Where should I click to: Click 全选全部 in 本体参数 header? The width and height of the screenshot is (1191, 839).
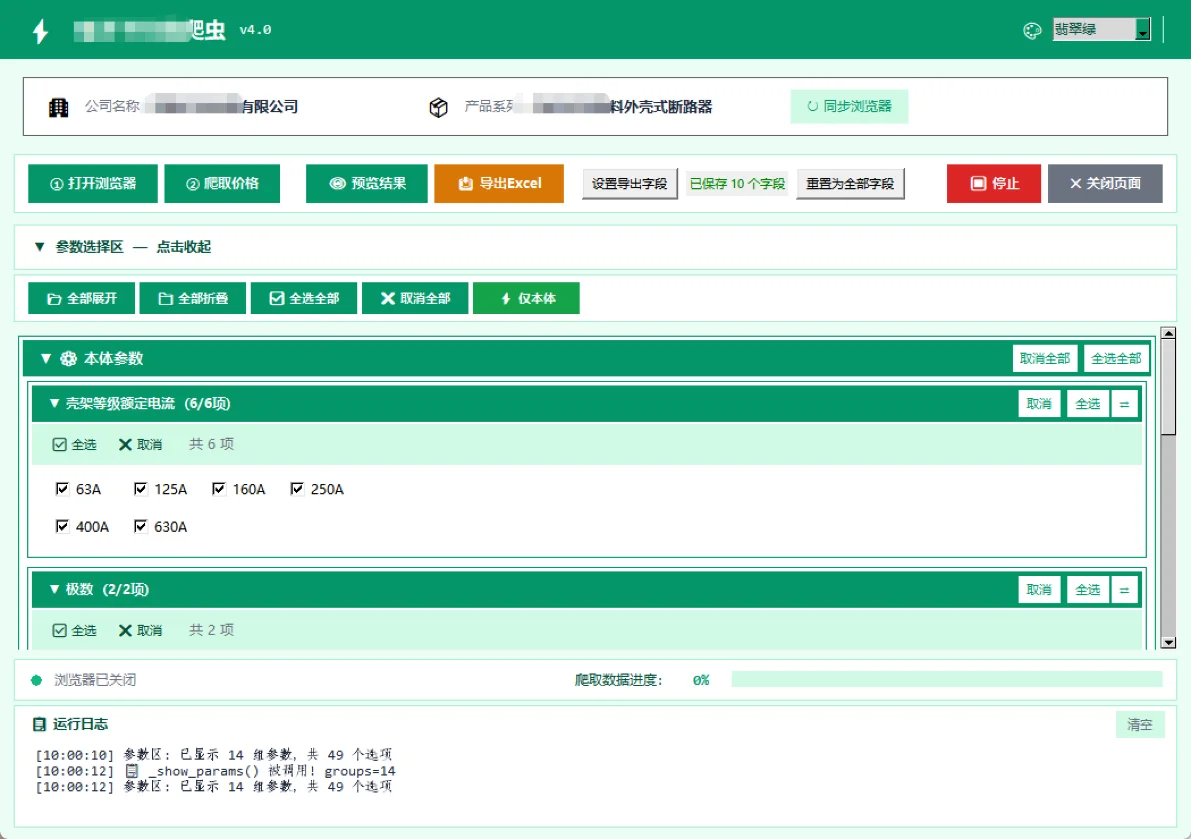tap(1117, 358)
